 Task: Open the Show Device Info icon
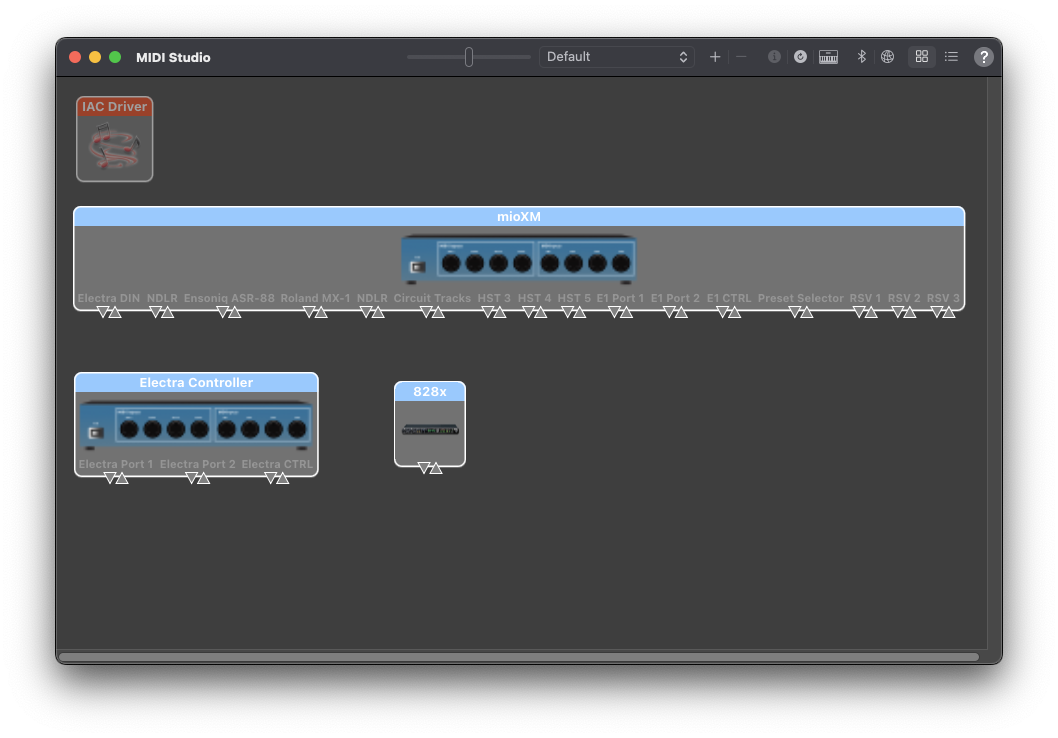click(774, 57)
